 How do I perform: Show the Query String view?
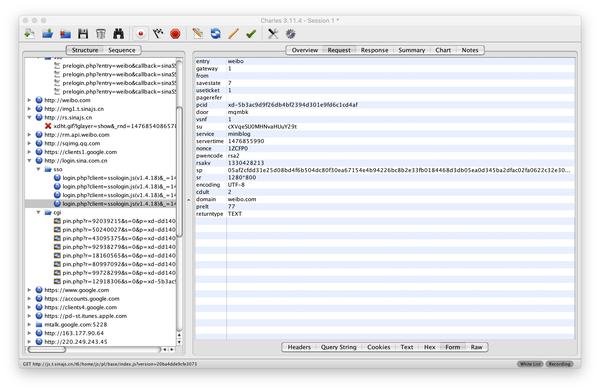339,347
